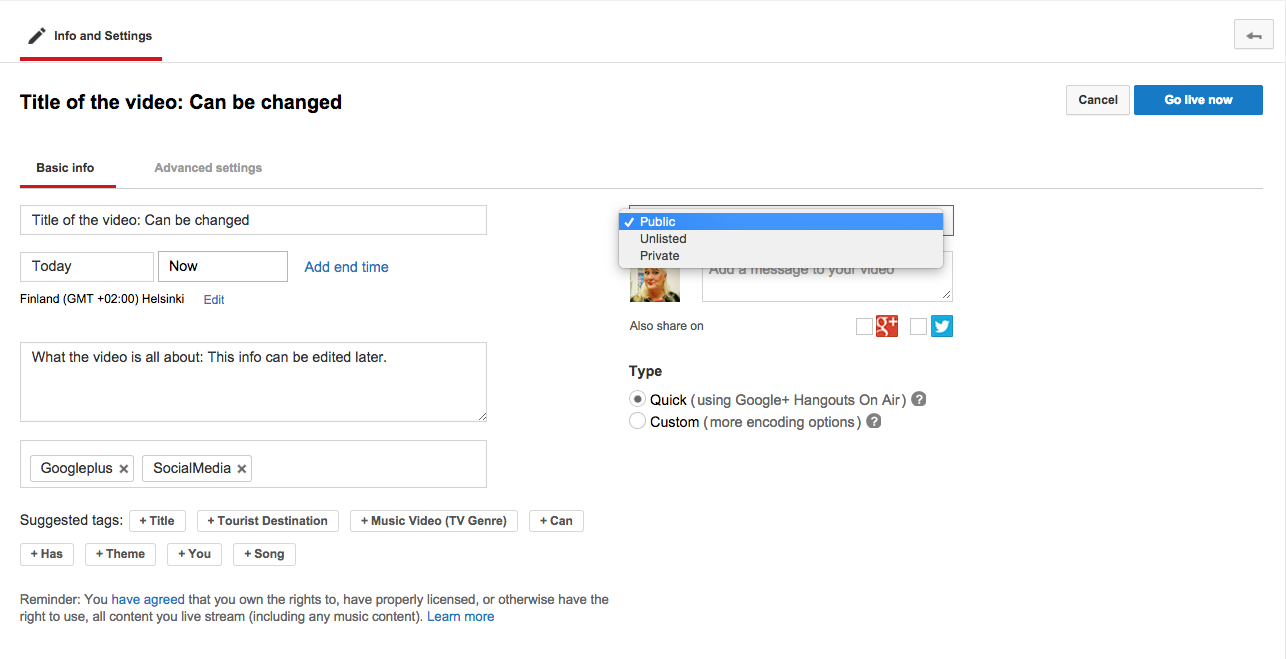The image size is (1286, 659).
Task: Select the Custom type radio button
Action: tap(637, 421)
